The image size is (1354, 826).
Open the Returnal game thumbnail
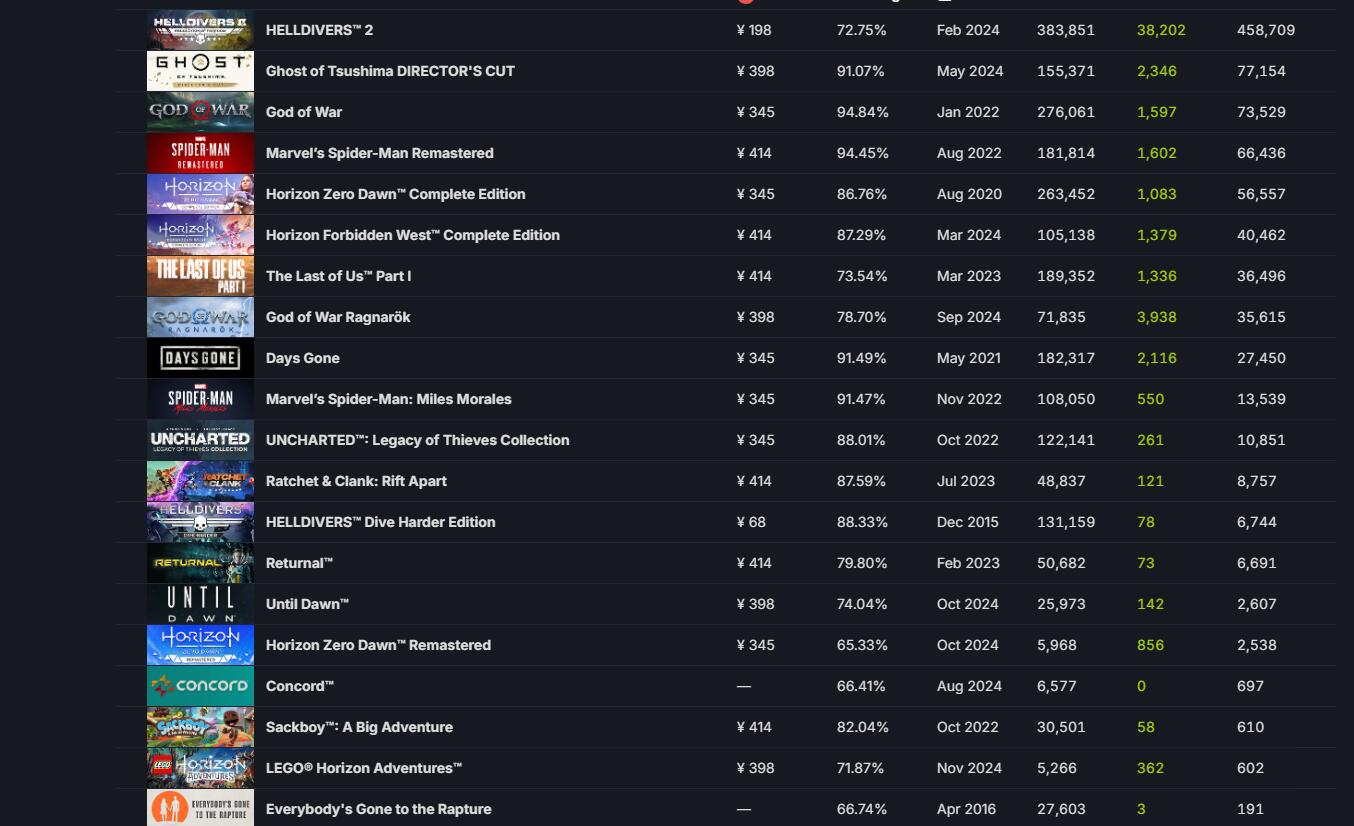(200, 563)
